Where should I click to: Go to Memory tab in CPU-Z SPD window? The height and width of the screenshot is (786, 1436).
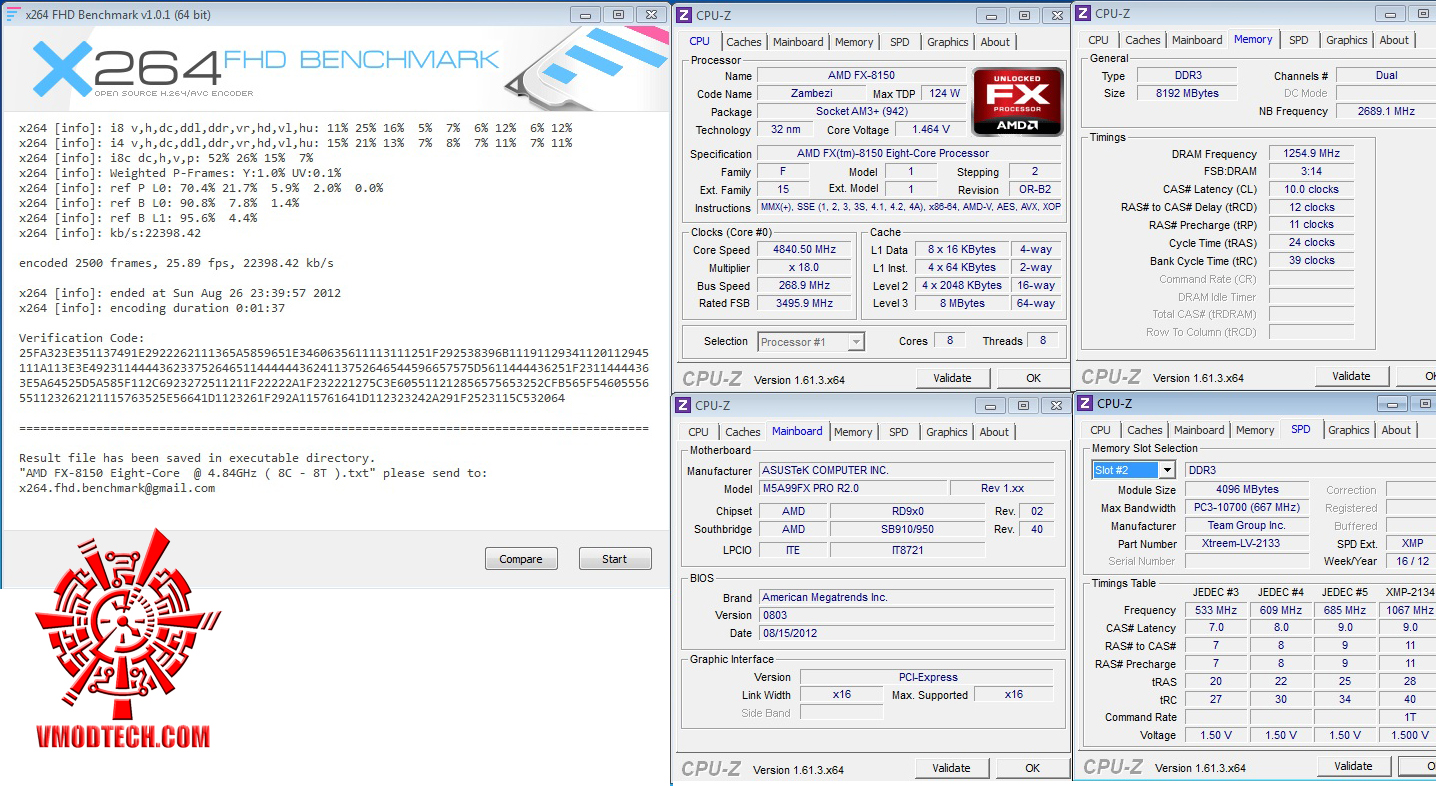1255,430
